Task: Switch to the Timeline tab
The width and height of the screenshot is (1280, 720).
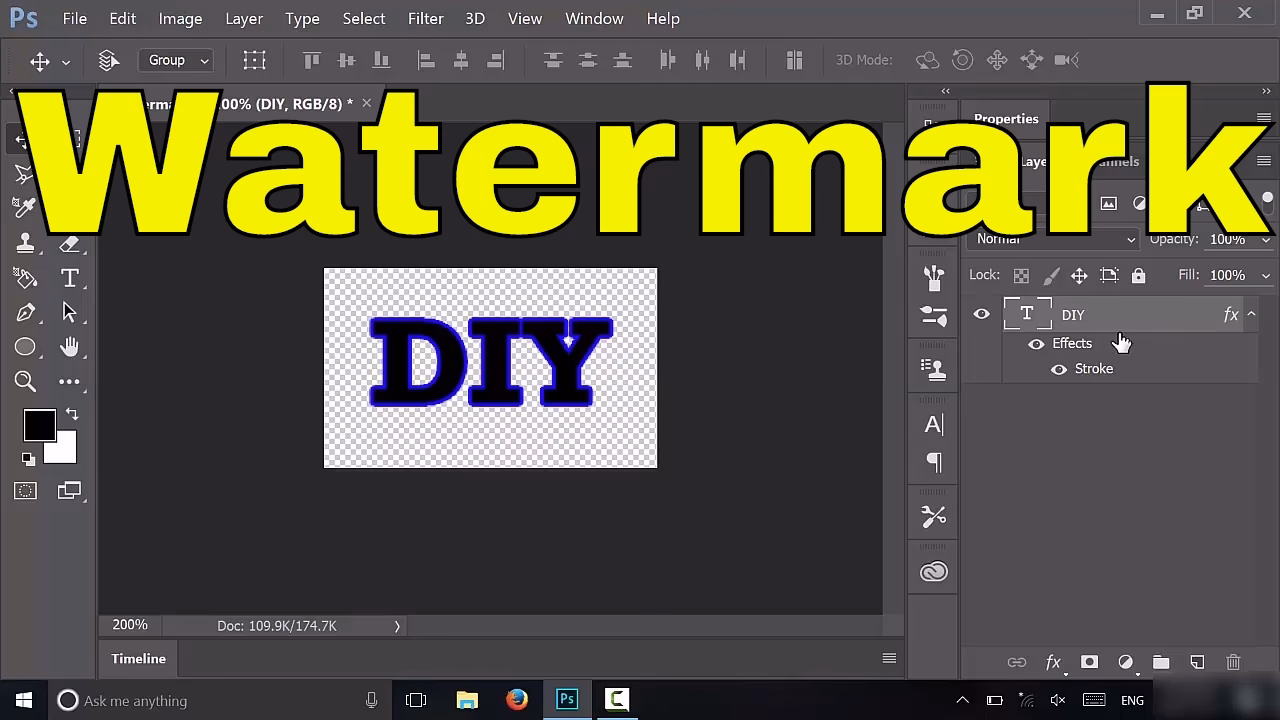Action: 138,658
